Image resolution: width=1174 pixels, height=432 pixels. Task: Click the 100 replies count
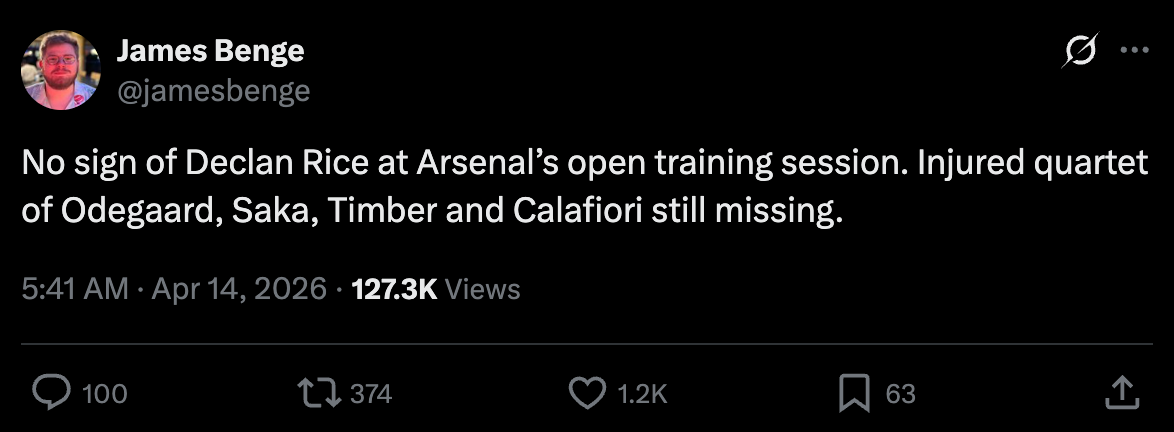[104, 394]
